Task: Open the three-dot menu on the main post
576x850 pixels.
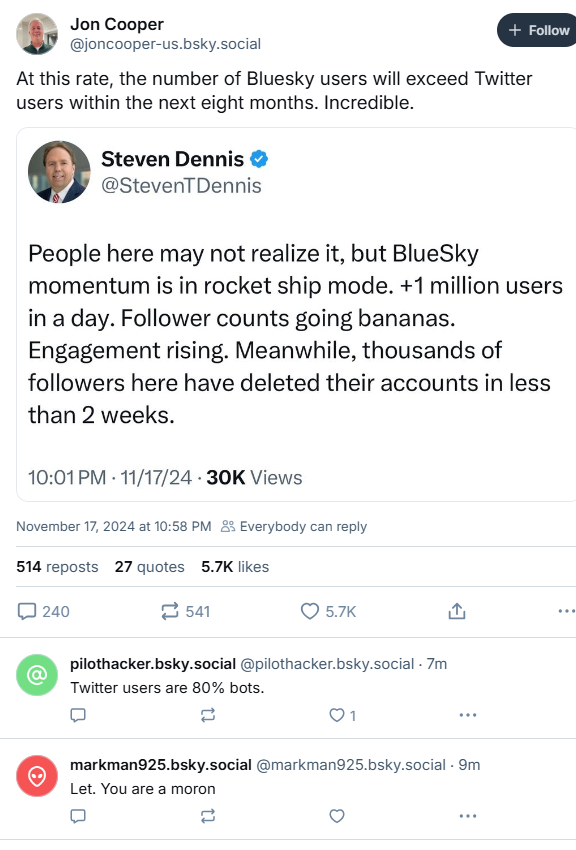Action: click(x=566, y=611)
